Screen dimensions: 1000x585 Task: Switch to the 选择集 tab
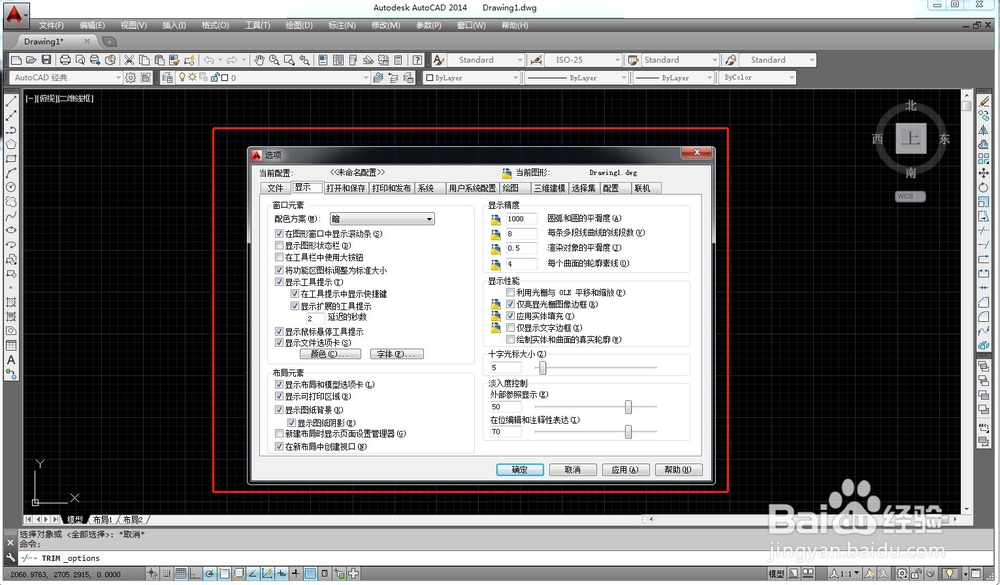pyautogui.click(x=583, y=188)
